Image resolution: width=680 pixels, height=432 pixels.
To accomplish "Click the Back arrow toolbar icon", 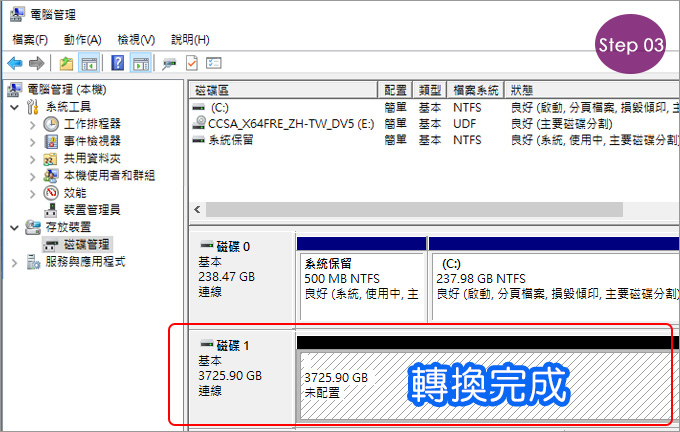I will pos(15,63).
